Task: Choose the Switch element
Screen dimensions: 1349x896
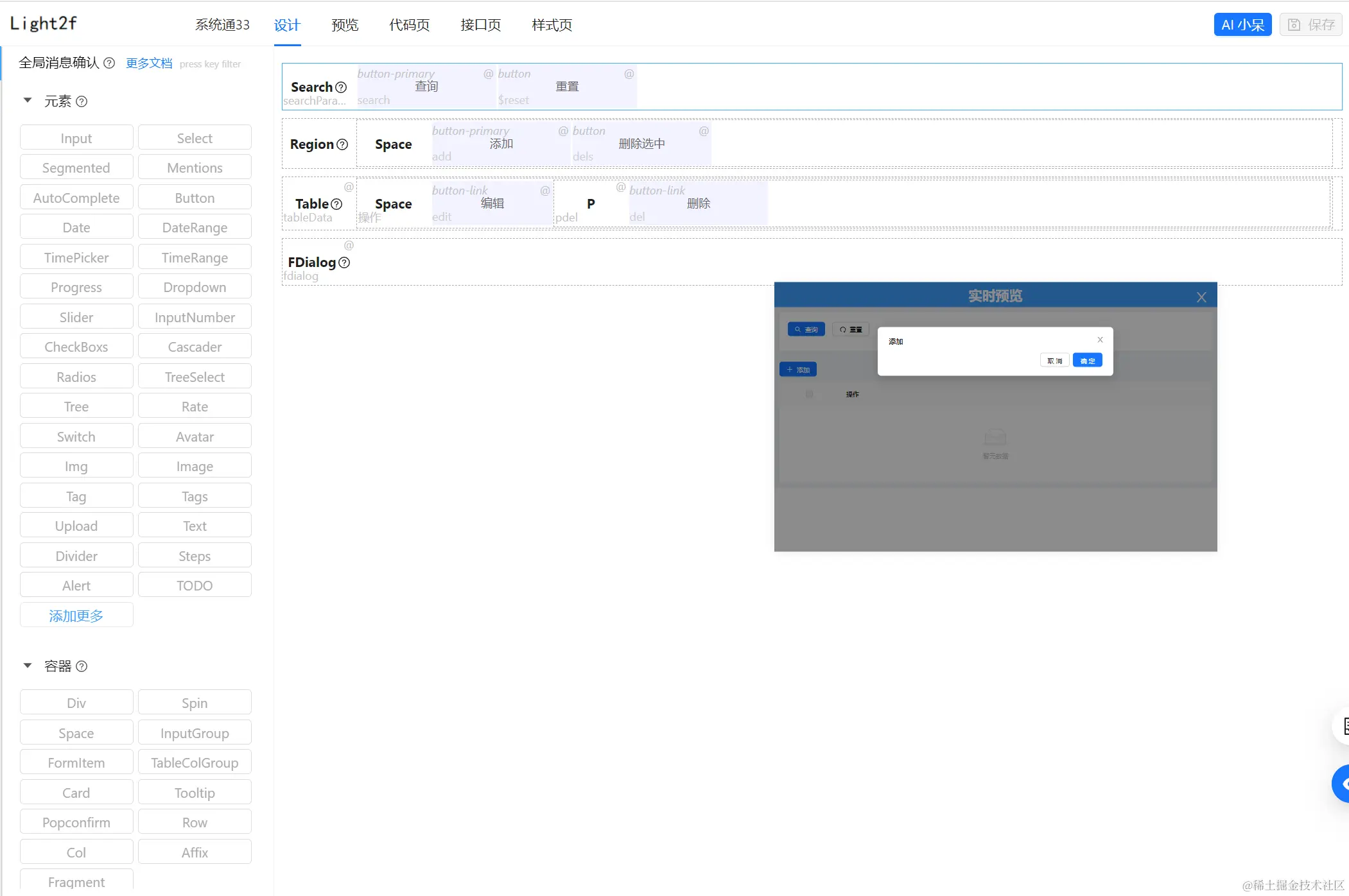Action: (x=76, y=436)
